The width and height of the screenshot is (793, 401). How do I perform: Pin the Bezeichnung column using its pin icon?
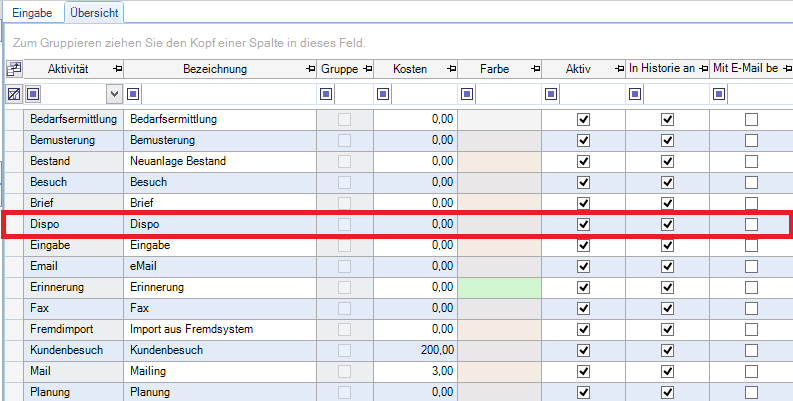click(307, 69)
